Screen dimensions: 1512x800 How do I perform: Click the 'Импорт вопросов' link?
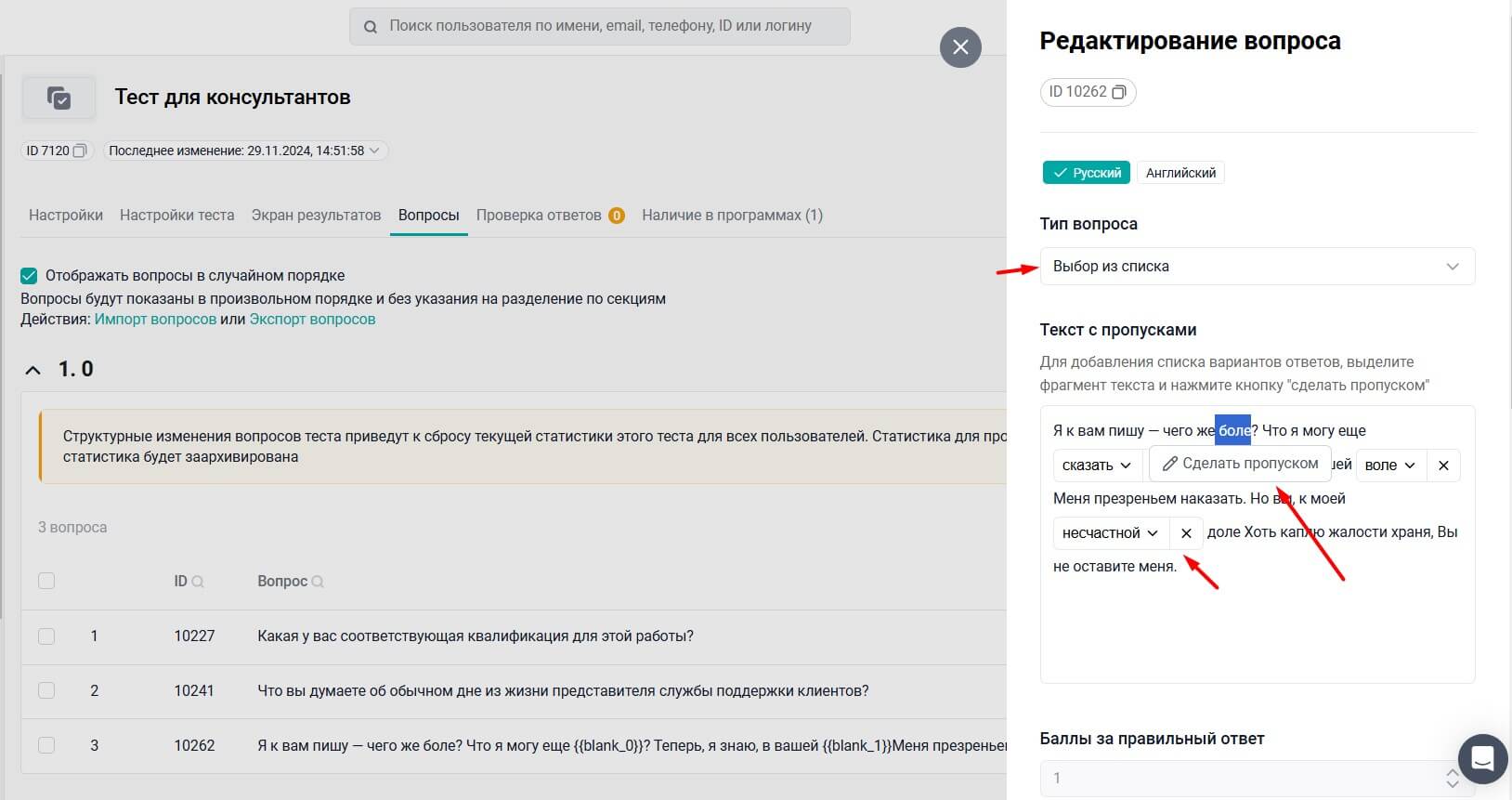tap(155, 319)
